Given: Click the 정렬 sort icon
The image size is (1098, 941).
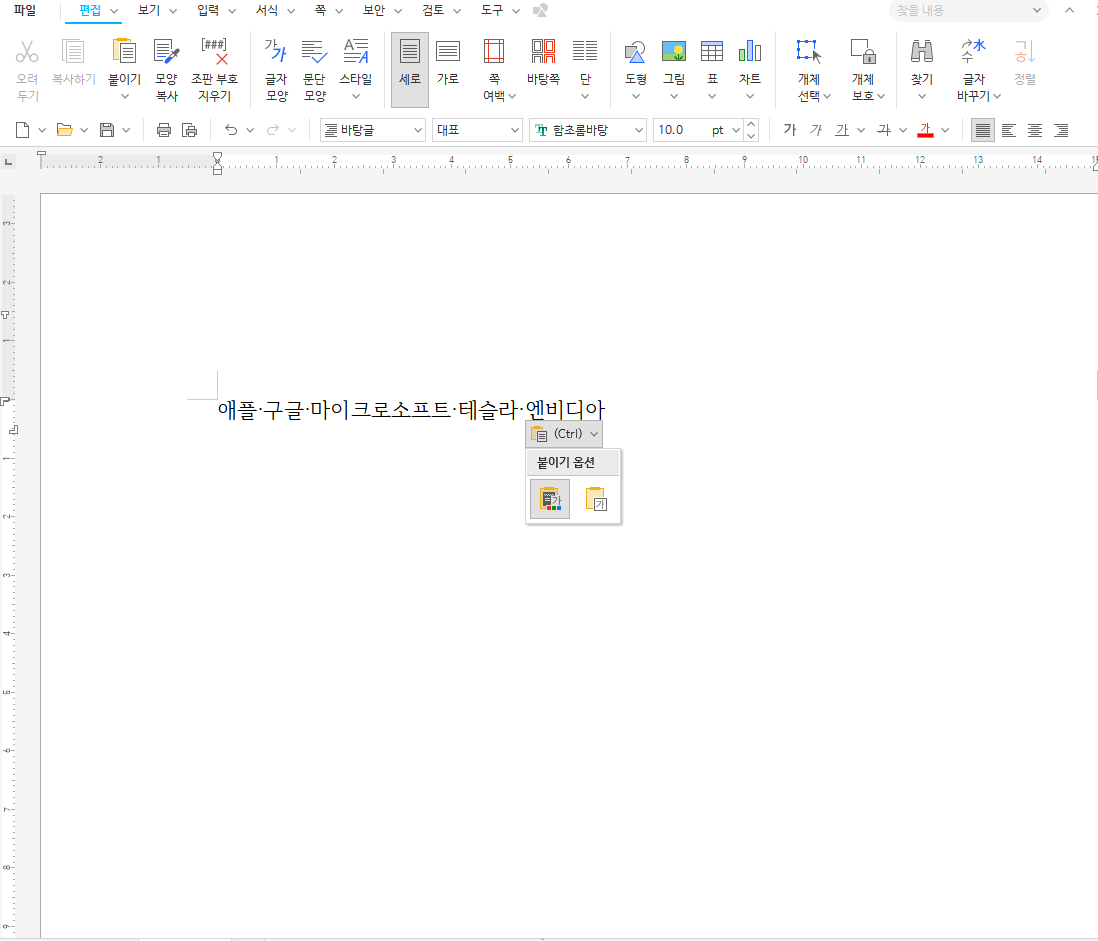Looking at the screenshot, I should point(1024,51).
